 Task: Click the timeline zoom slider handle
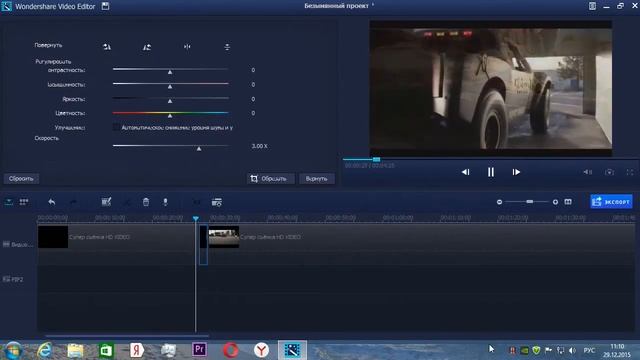pos(529,202)
